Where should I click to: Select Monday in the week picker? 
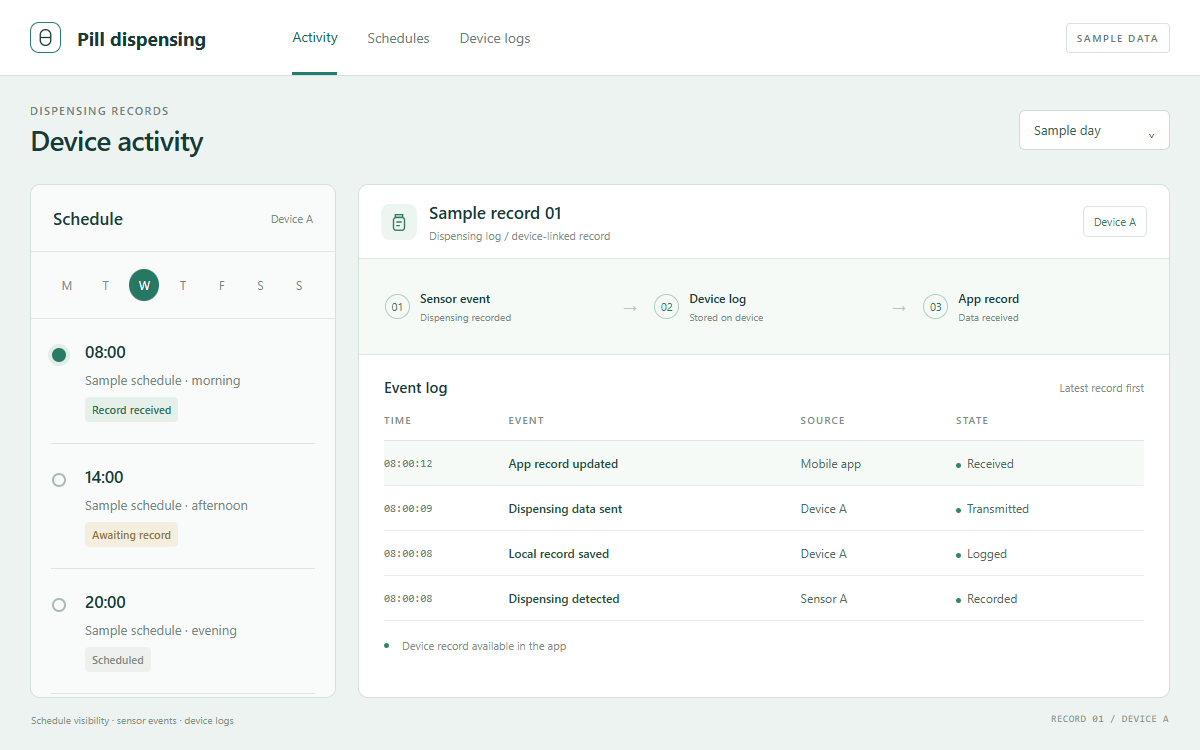point(67,286)
